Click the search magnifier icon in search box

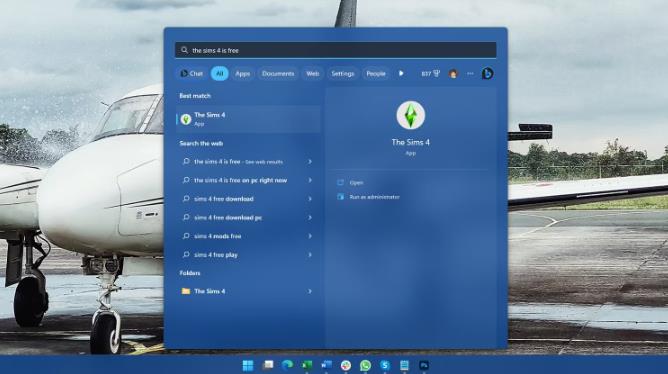click(x=184, y=50)
